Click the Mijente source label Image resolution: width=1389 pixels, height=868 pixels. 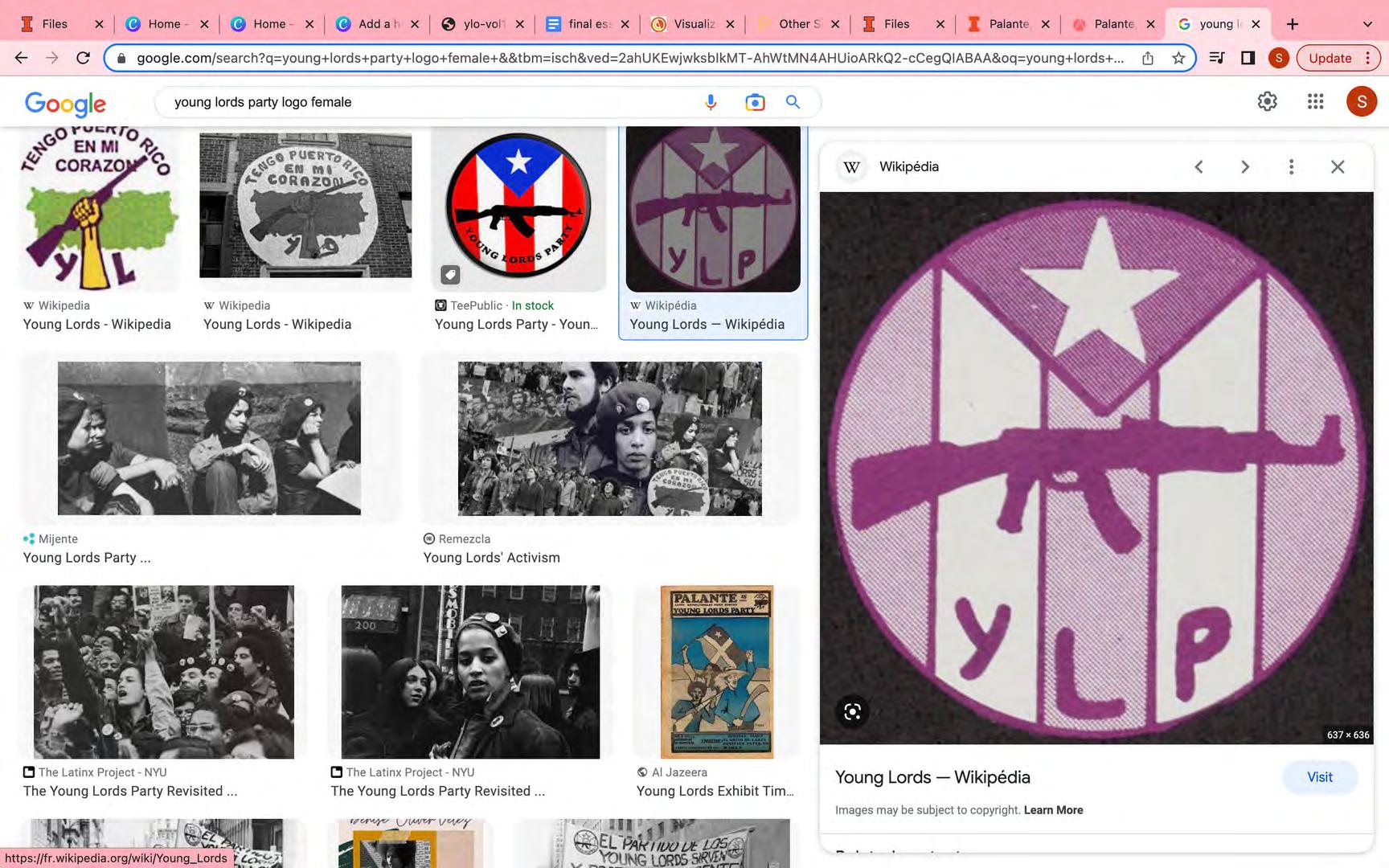58,539
